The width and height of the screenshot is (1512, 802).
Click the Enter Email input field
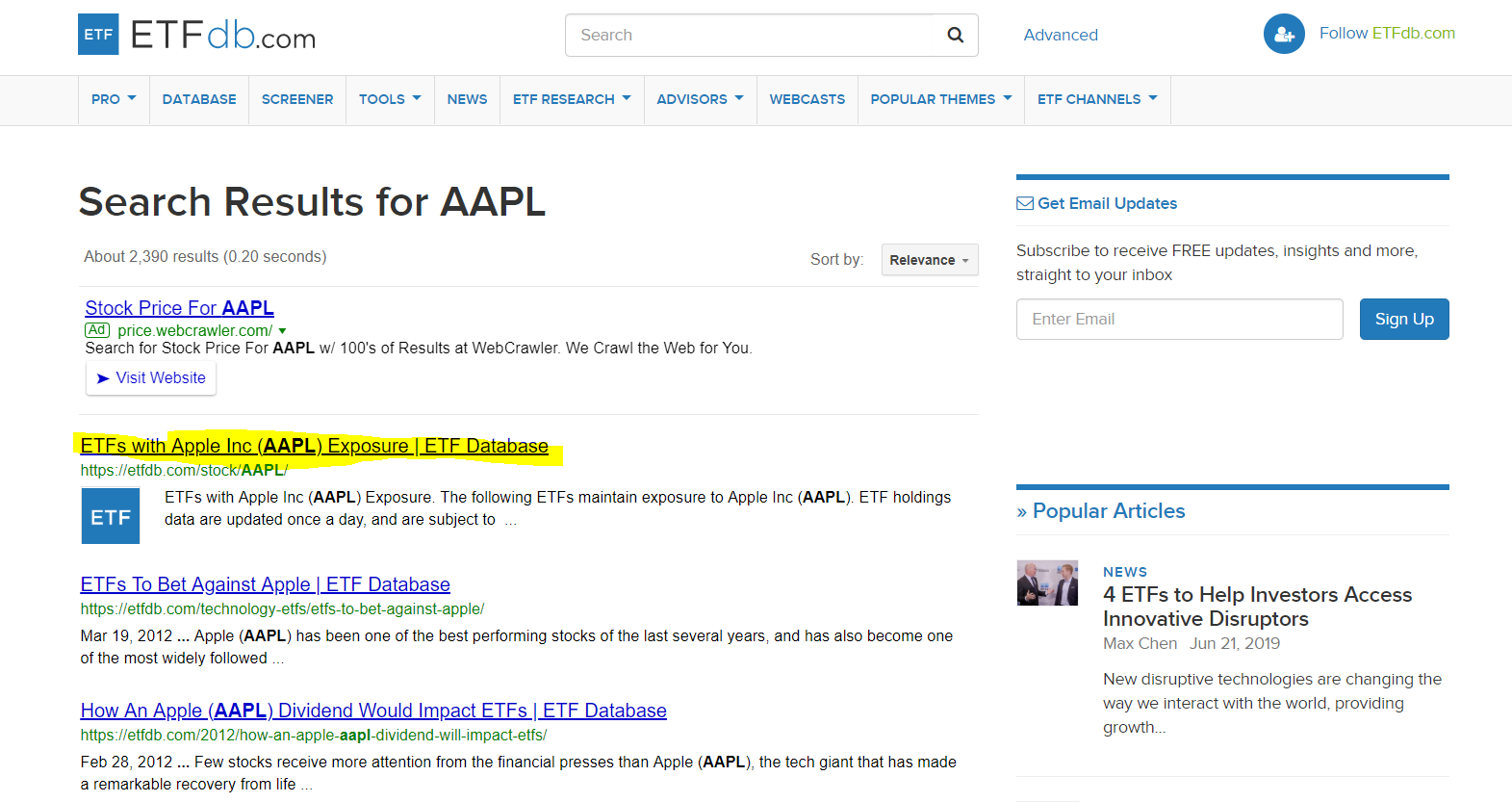tap(1179, 319)
